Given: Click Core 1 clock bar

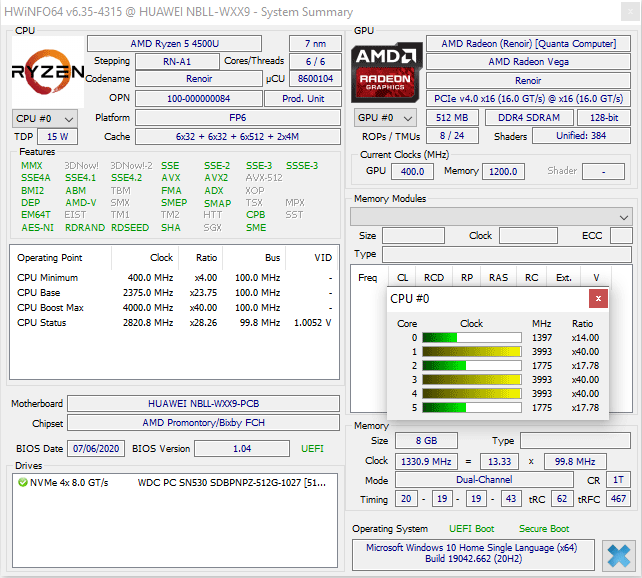Looking at the screenshot, I should pyautogui.click(x=472, y=352).
